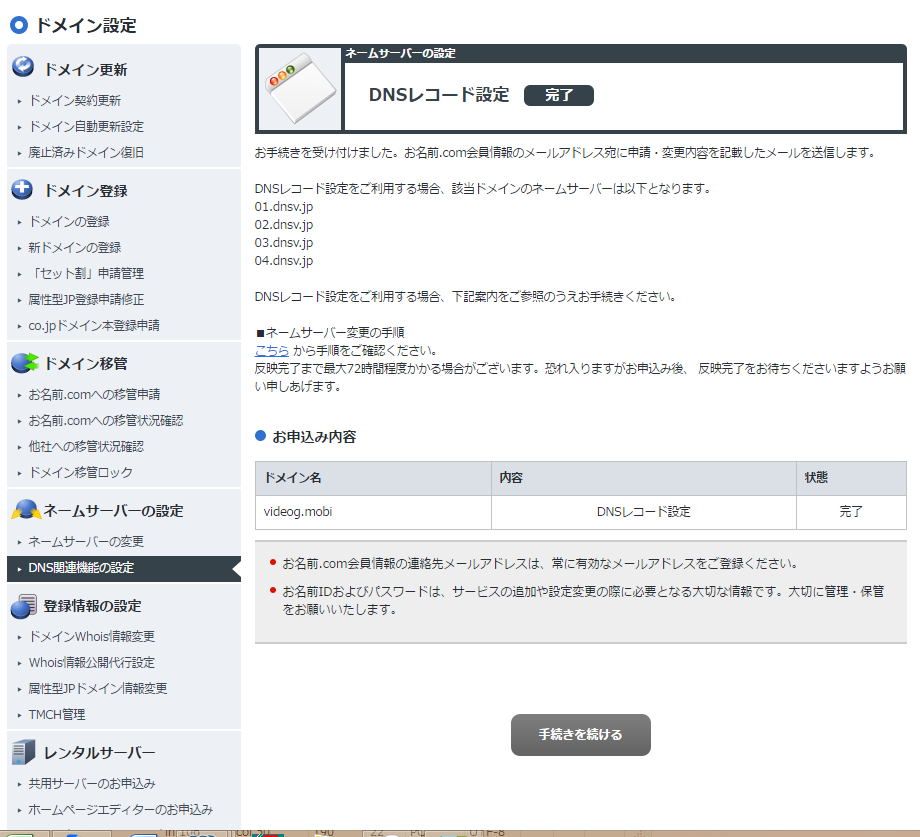Open the こちら nameserver procedure link
The image size is (920, 837).
click(272, 350)
